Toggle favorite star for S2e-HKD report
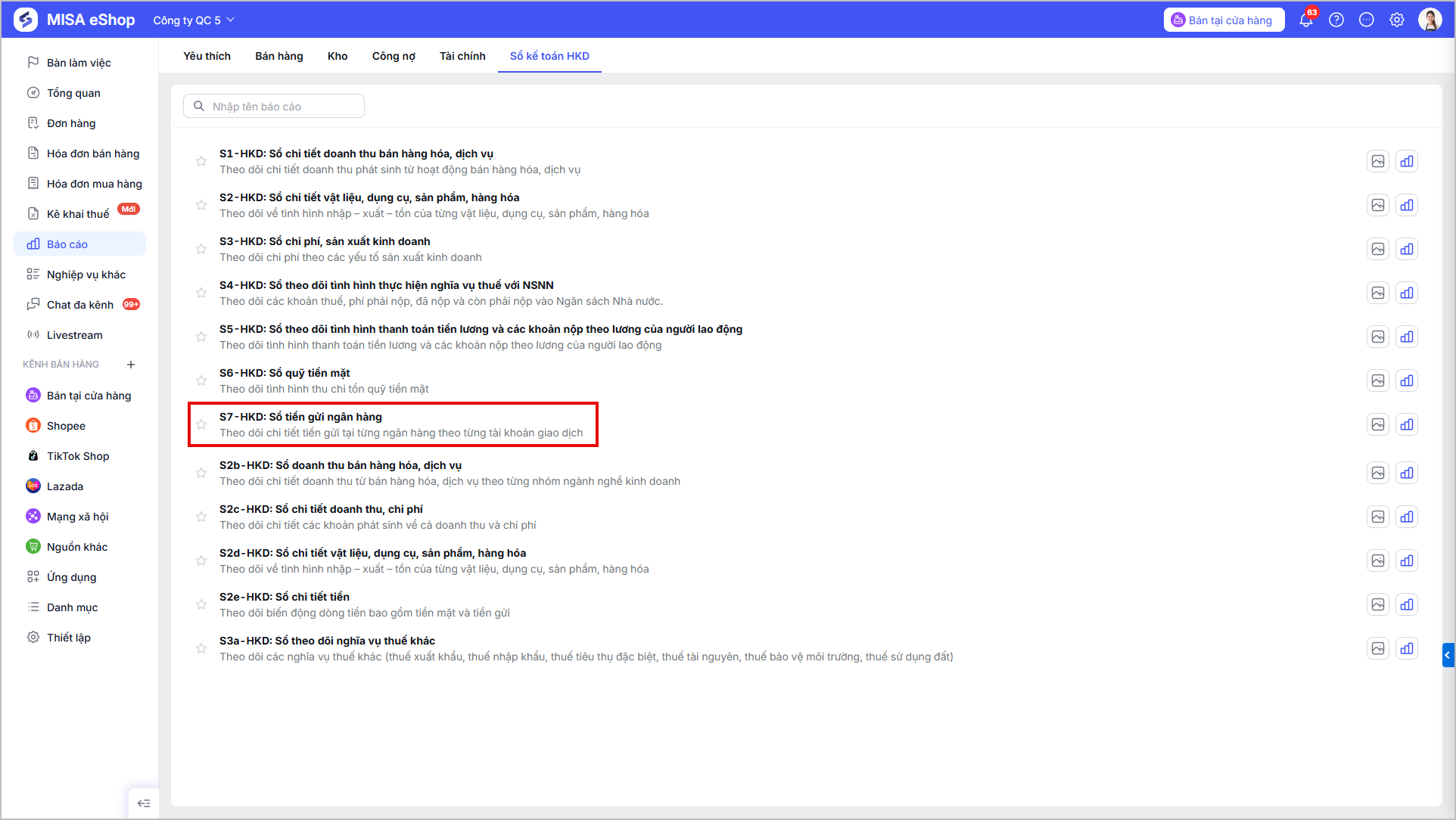This screenshot has height=820, width=1456. 201,604
